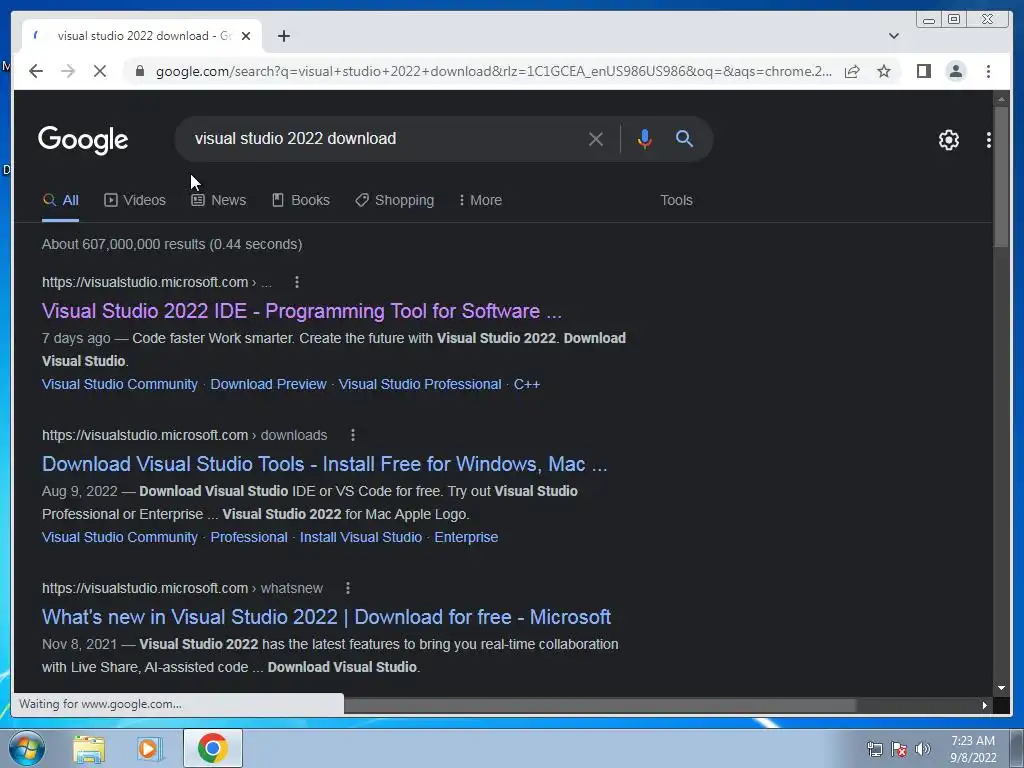Image resolution: width=1024 pixels, height=768 pixels.
Task: Click the Install Visual Studio sitelink
Action: [360, 537]
